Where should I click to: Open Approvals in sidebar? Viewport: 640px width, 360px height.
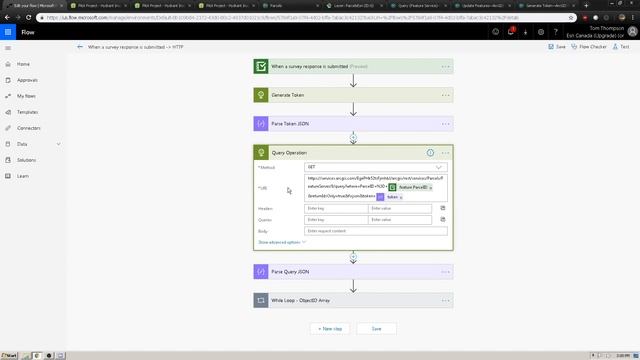[27, 80]
